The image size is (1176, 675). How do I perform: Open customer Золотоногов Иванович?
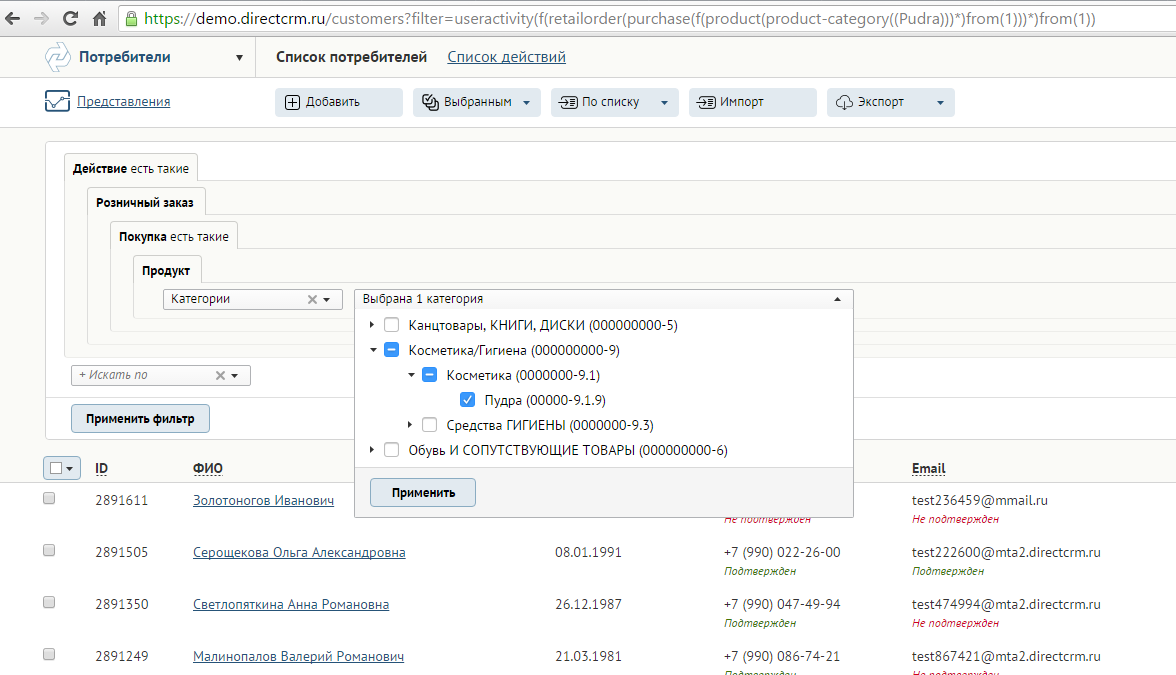point(263,500)
